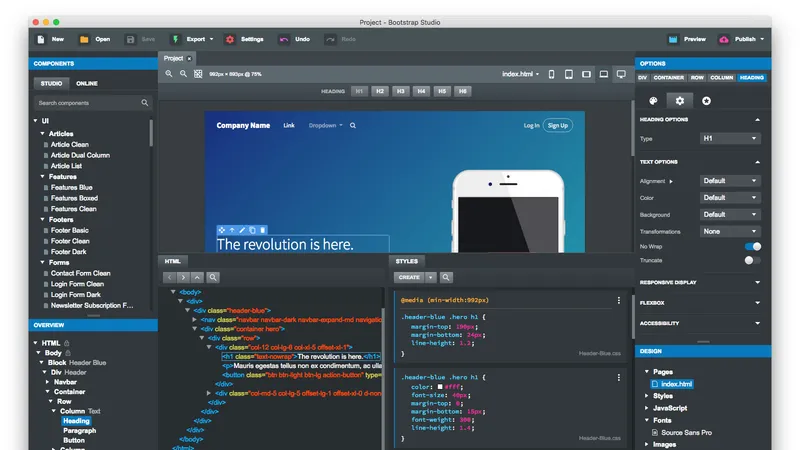Select the Row options tab
The image size is (800, 450).
click(697, 78)
